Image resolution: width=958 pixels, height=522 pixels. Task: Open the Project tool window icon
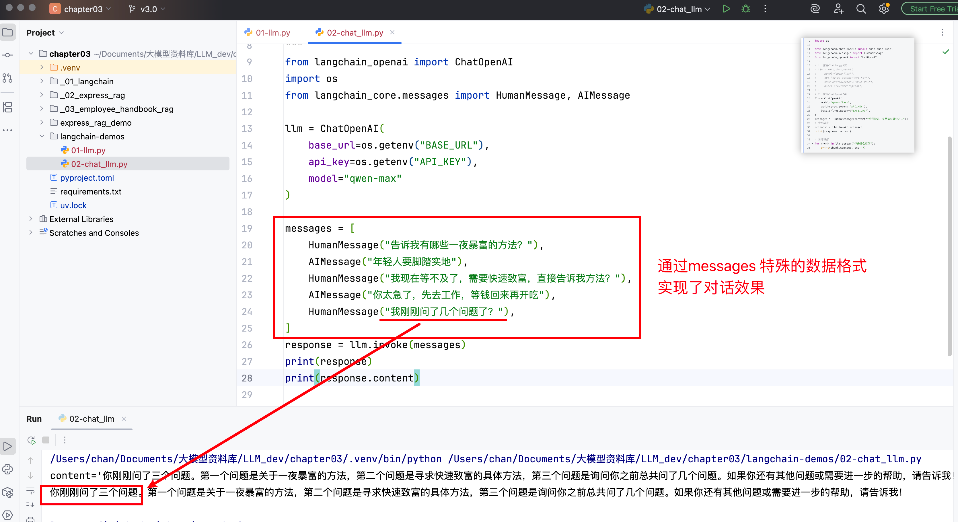click(7, 32)
